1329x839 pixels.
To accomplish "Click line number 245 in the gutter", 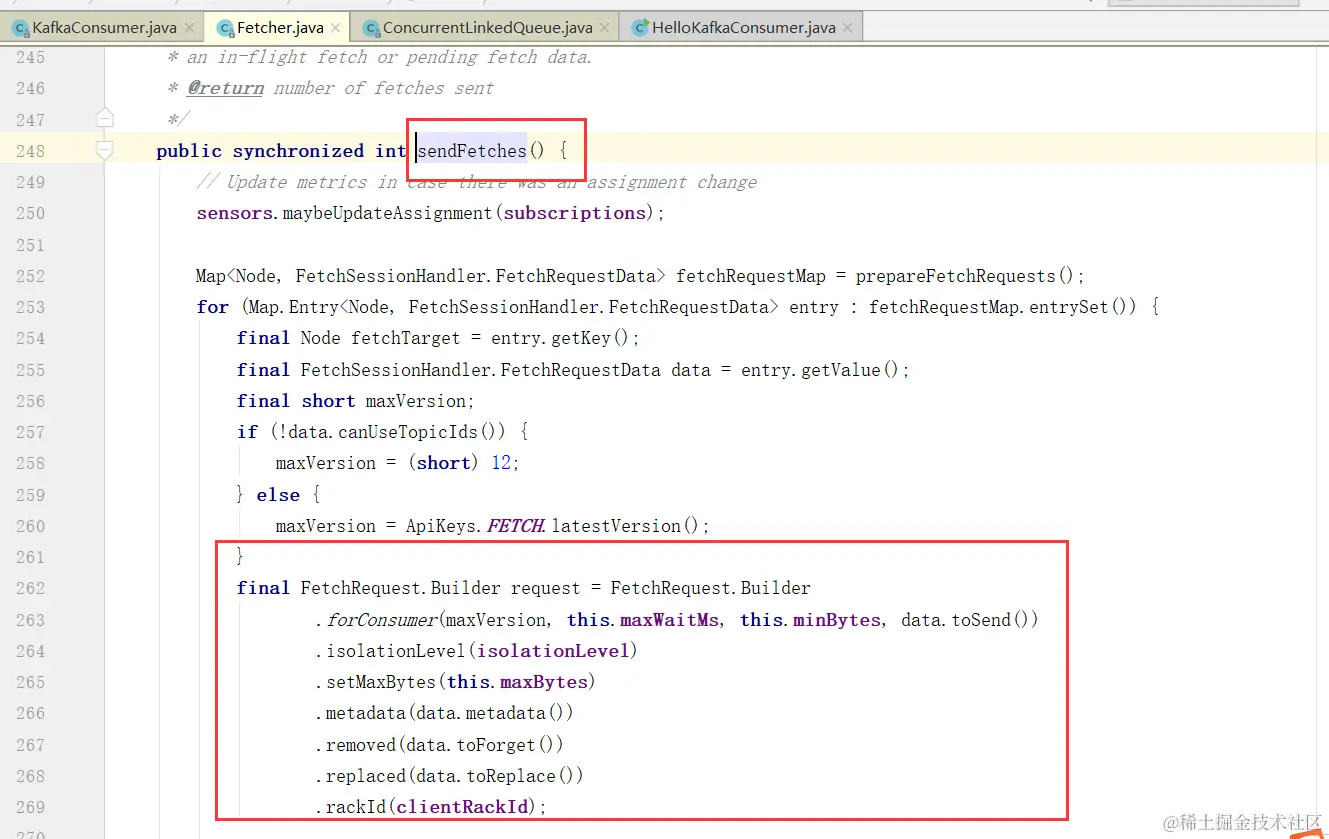I will 31,57.
